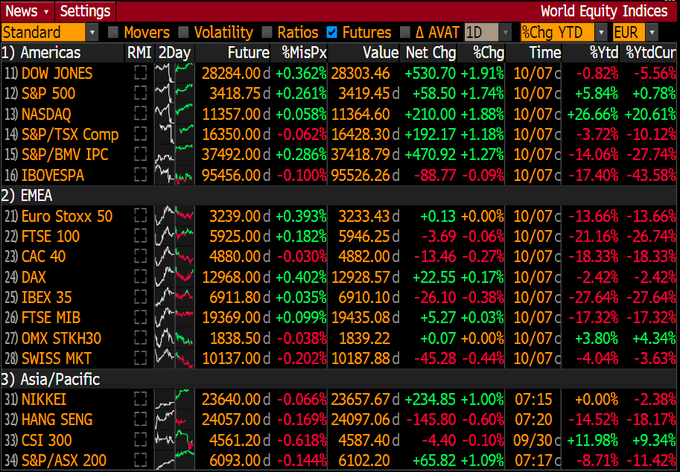
Task: Open the News dropdown menu
Action: [x=27, y=11]
